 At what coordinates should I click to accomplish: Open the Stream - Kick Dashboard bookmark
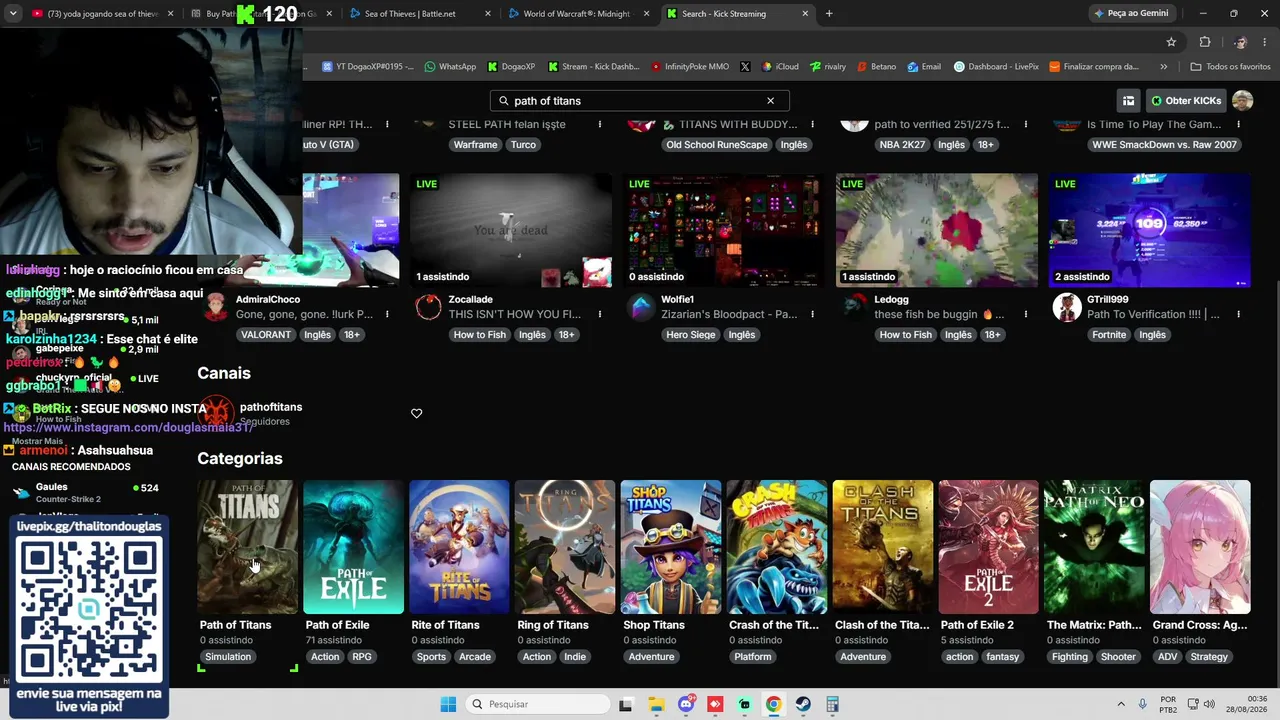click(x=593, y=67)
